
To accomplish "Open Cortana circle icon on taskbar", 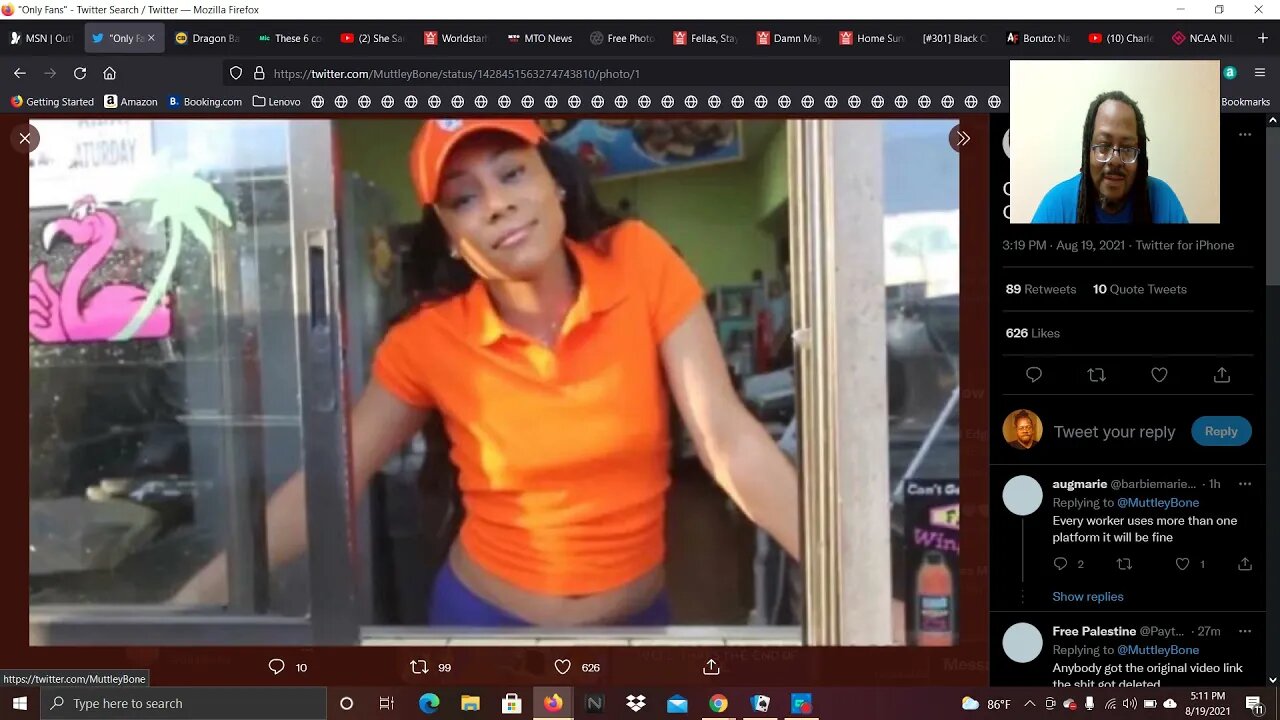I will 346,703.
